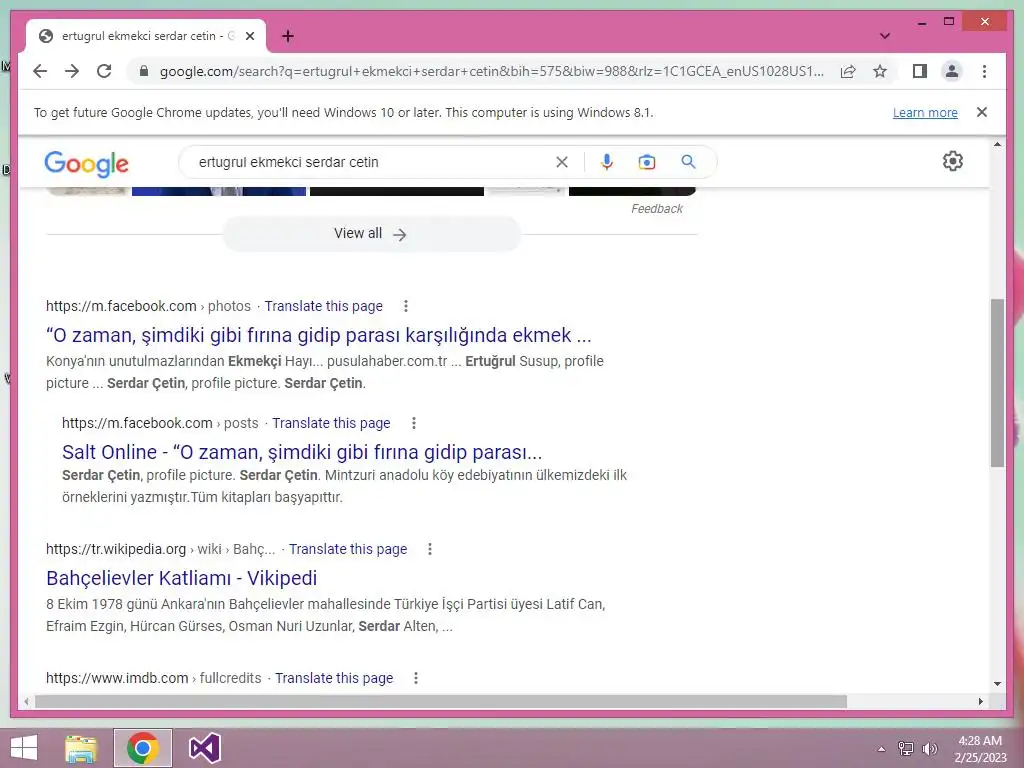Open Salt Online search result
The image size is (1024, 768).
click(302, 452)
